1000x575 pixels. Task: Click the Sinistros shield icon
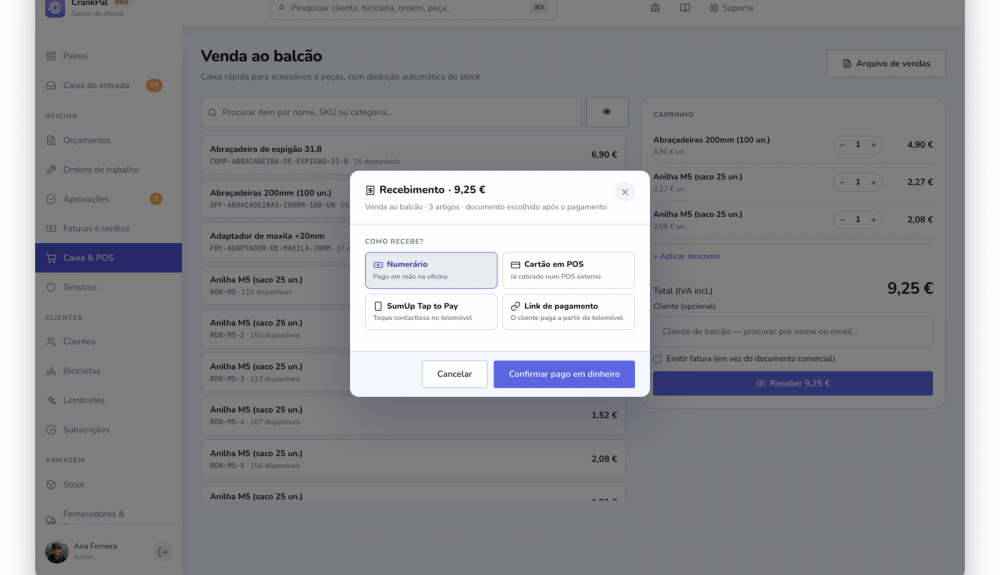click(x=51, y=287)
